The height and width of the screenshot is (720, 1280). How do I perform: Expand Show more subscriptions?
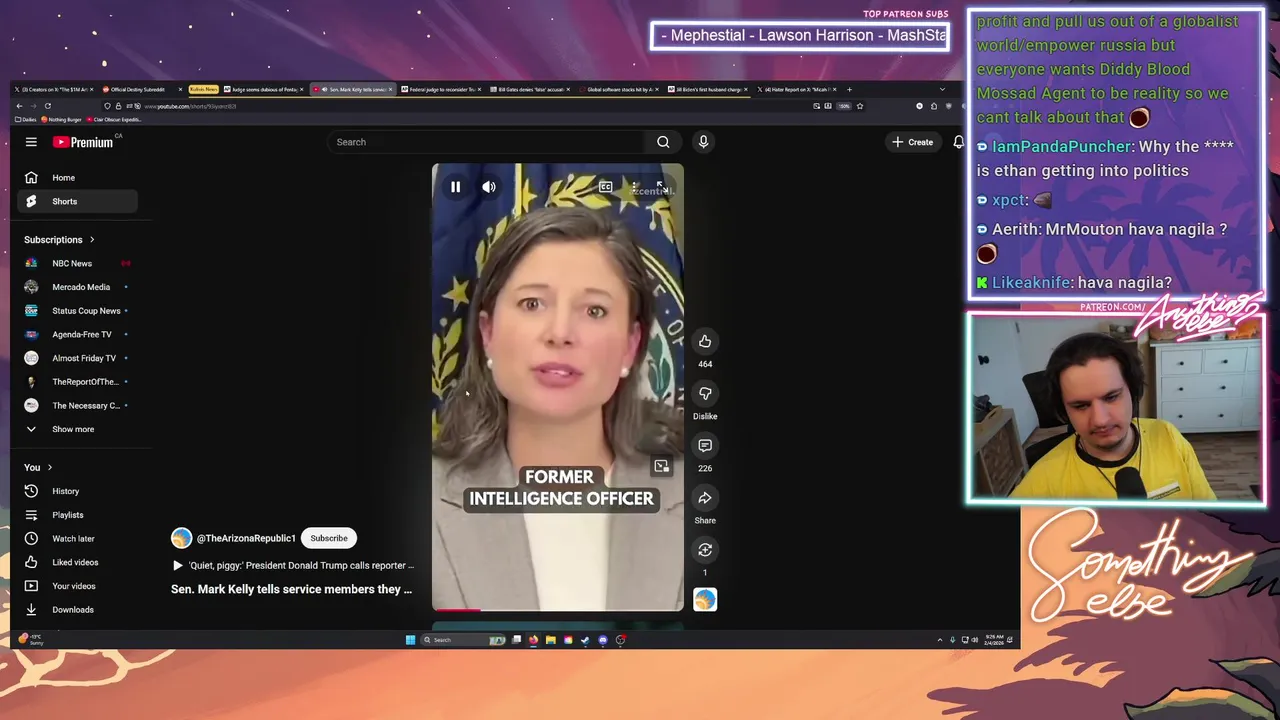pyautogui.click(x=76, y=429)
